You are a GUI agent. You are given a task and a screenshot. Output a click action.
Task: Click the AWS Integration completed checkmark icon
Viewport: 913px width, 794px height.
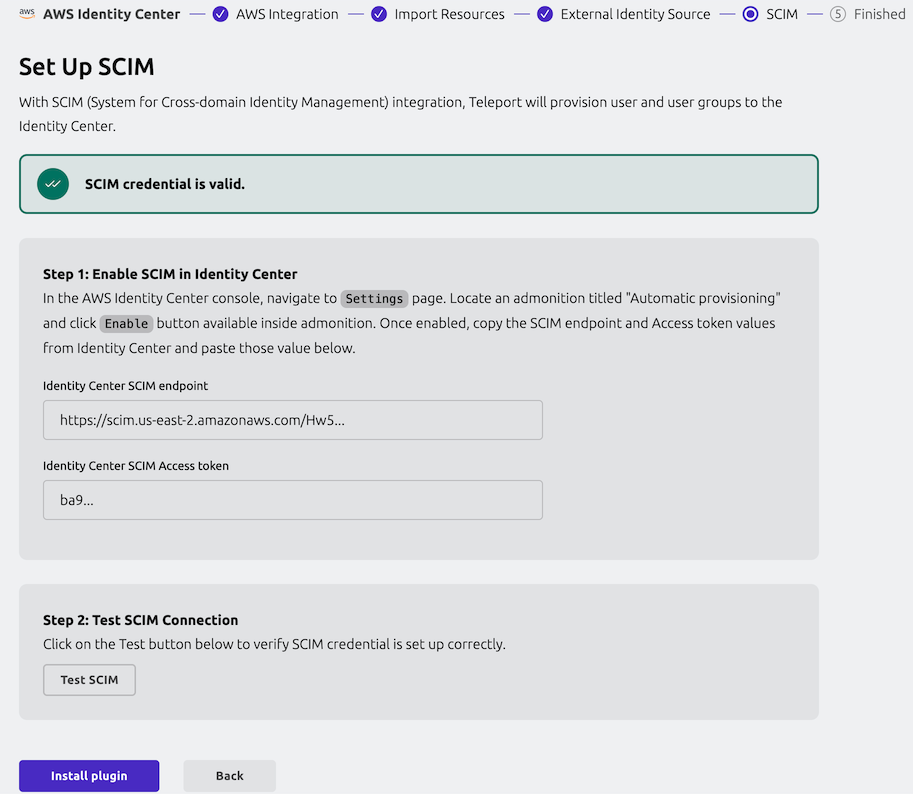click(220, 14)
